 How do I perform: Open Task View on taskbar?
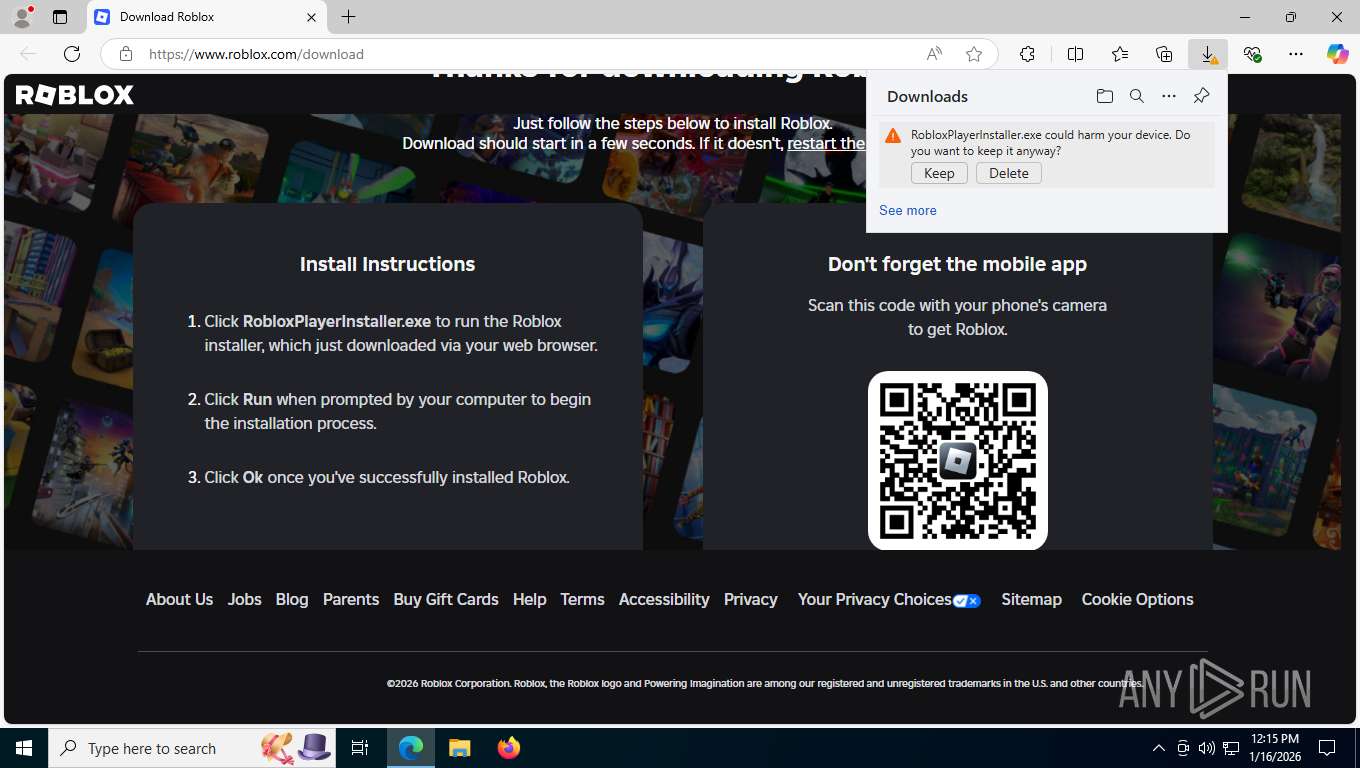coord(360,748)
